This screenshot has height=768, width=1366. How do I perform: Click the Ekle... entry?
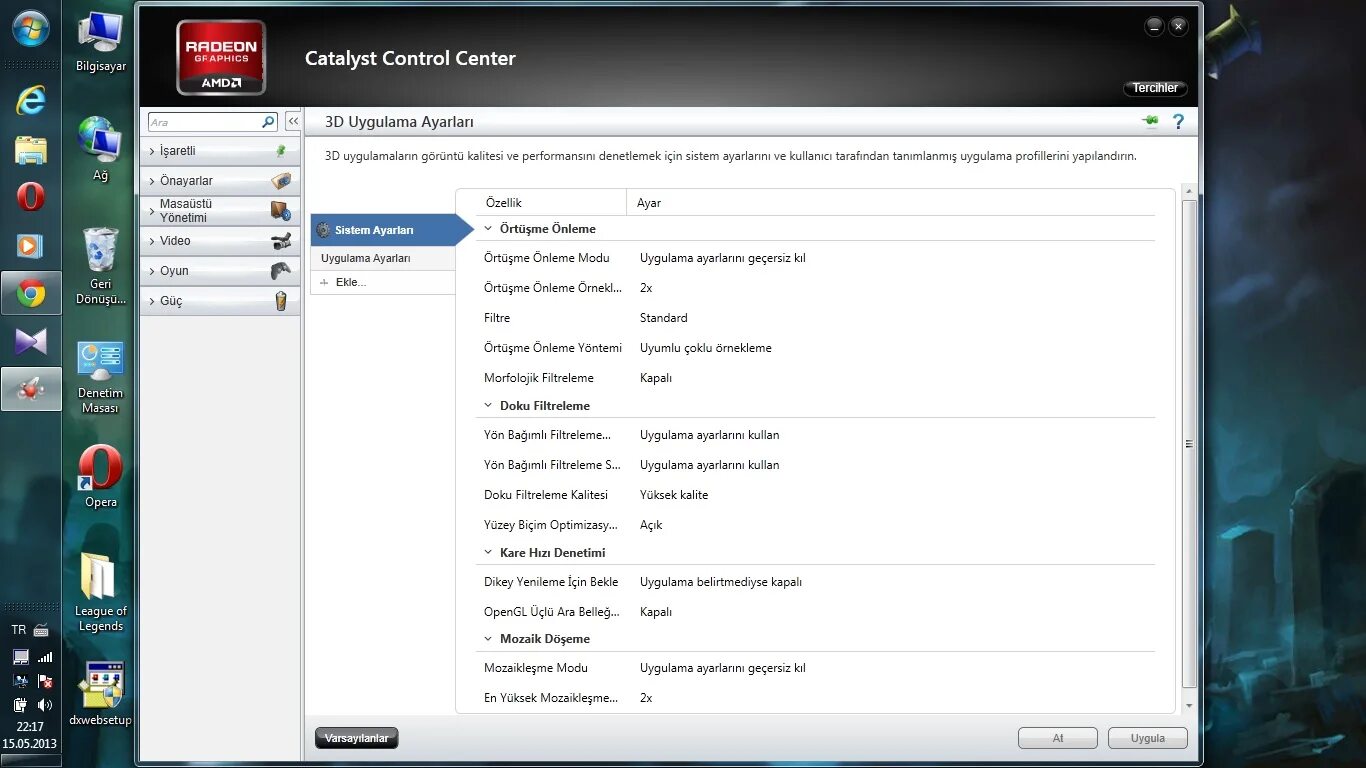tap(383, 283)
